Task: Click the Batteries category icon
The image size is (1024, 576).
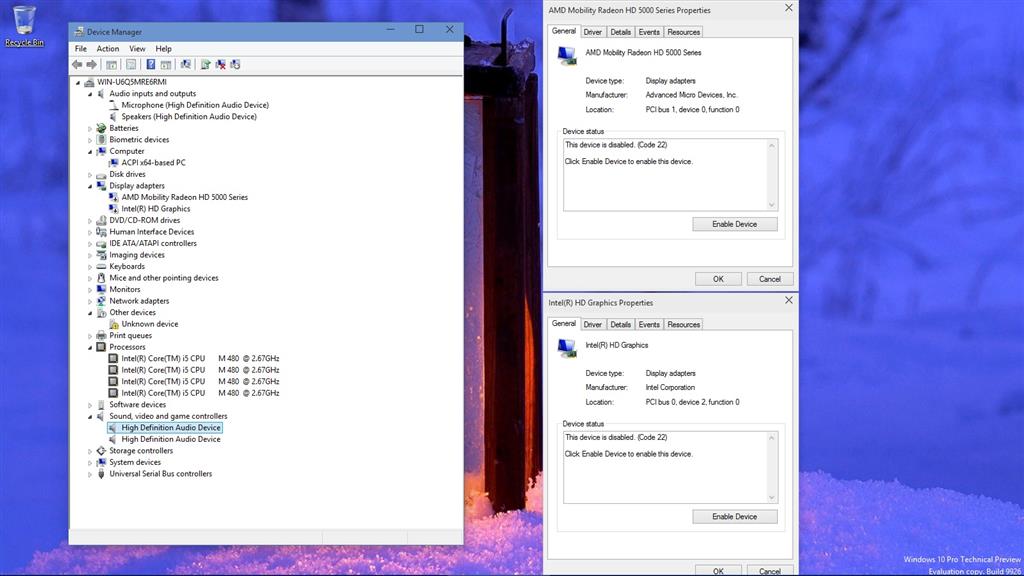Action: click(x=101, y=128)
